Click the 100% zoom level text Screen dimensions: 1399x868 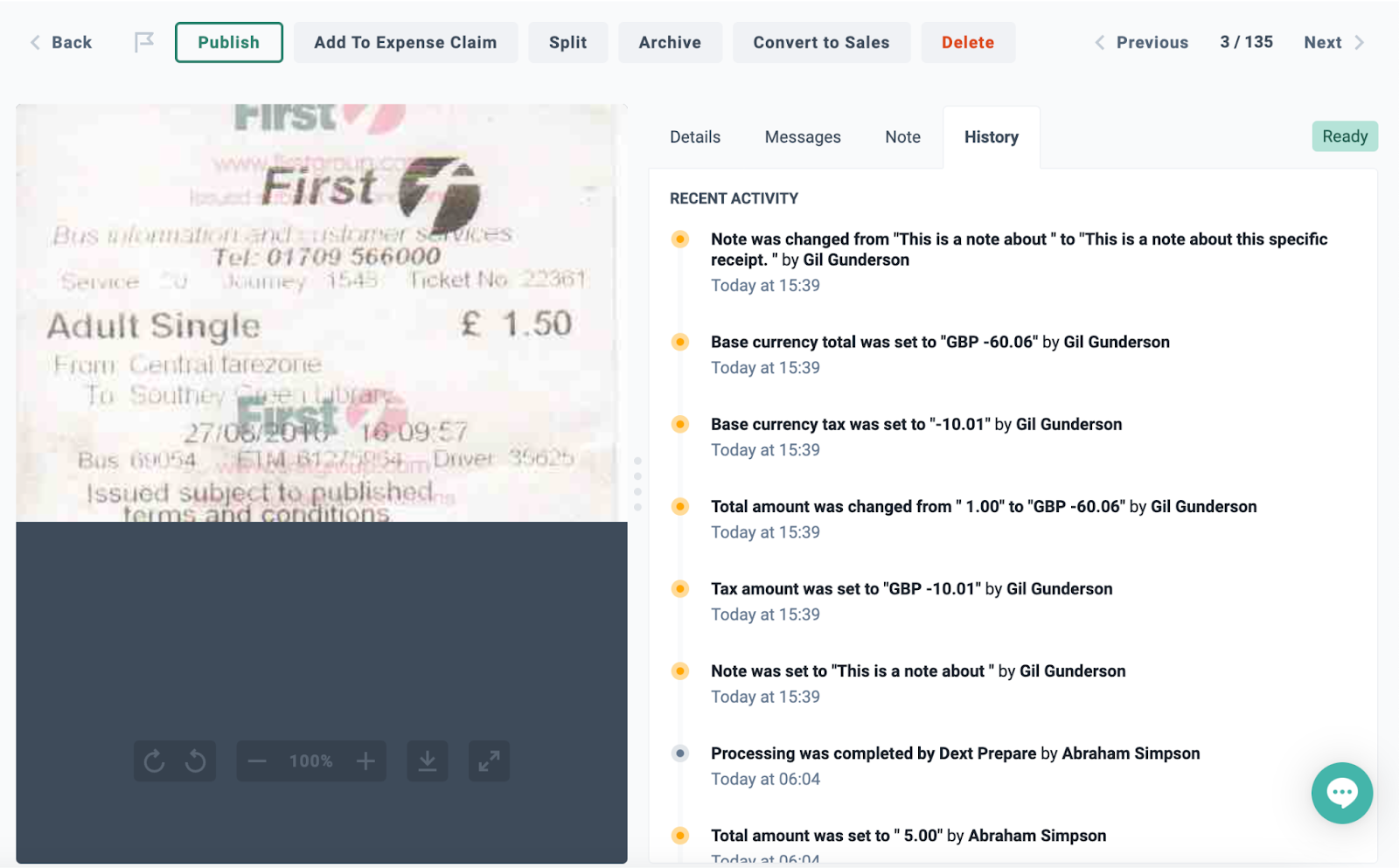click(311, 761)
